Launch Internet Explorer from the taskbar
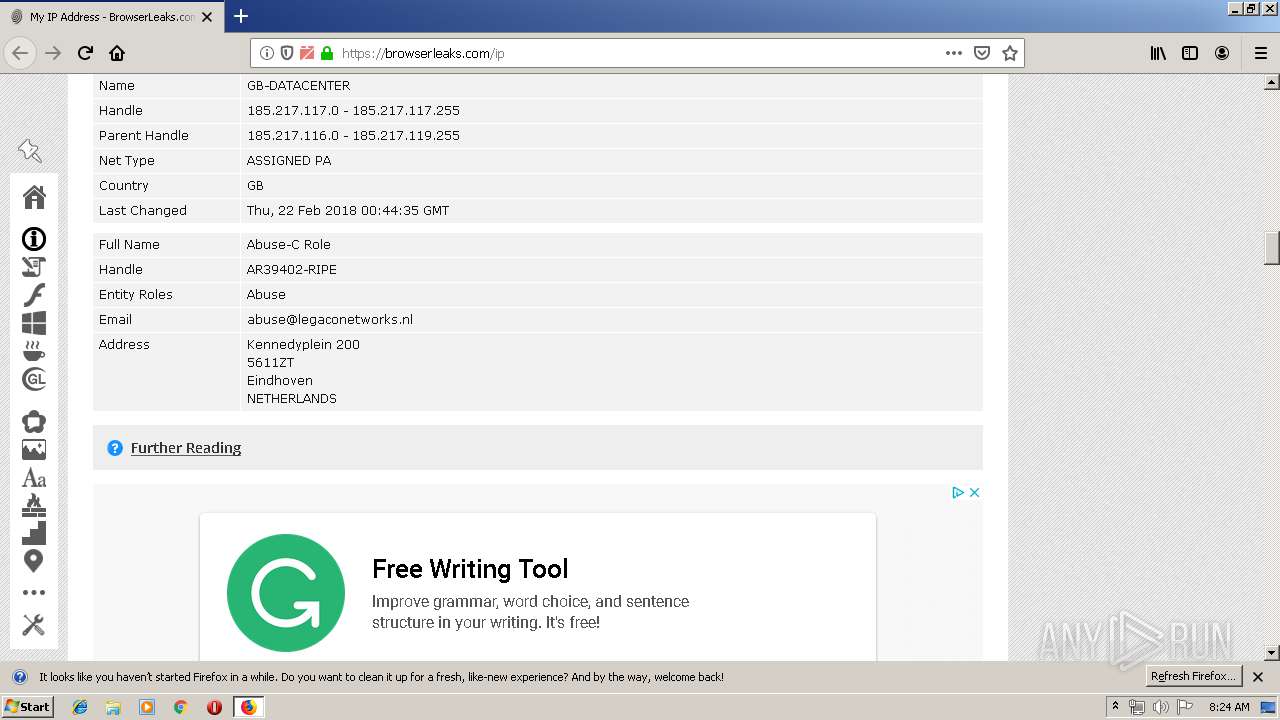This screenshot has height=720, width=1280. [x=80, y=707]
